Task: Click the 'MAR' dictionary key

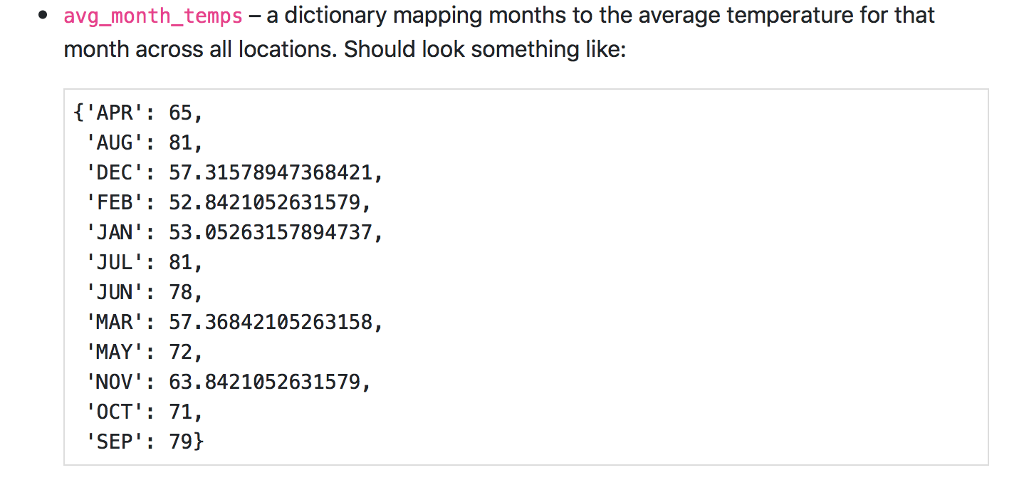Action: pyautogui.click(x=114, y=322)
